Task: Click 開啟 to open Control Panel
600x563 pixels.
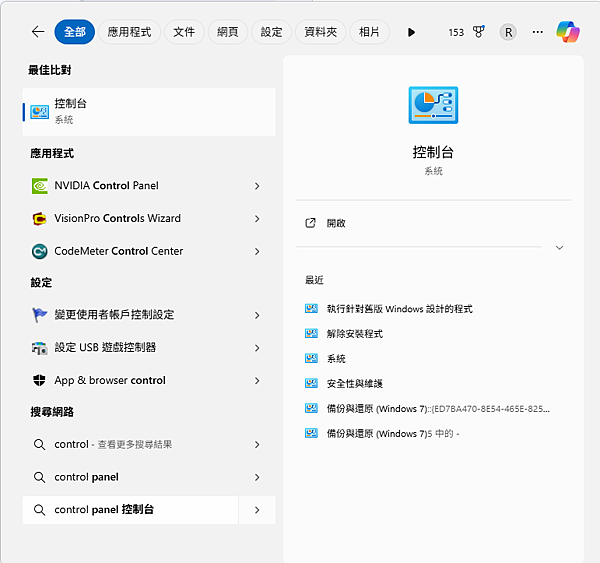Action: tap(336, 223)
